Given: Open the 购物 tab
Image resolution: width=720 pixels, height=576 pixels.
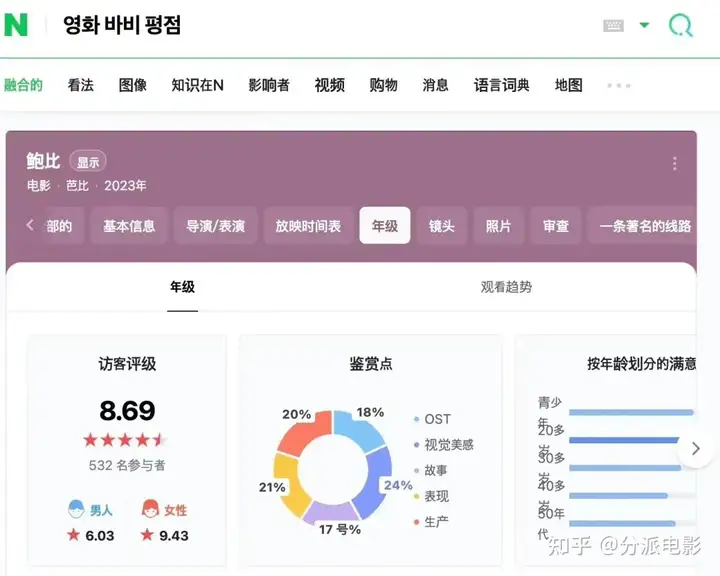Looking at the screenshot, I should click(383, 85).
